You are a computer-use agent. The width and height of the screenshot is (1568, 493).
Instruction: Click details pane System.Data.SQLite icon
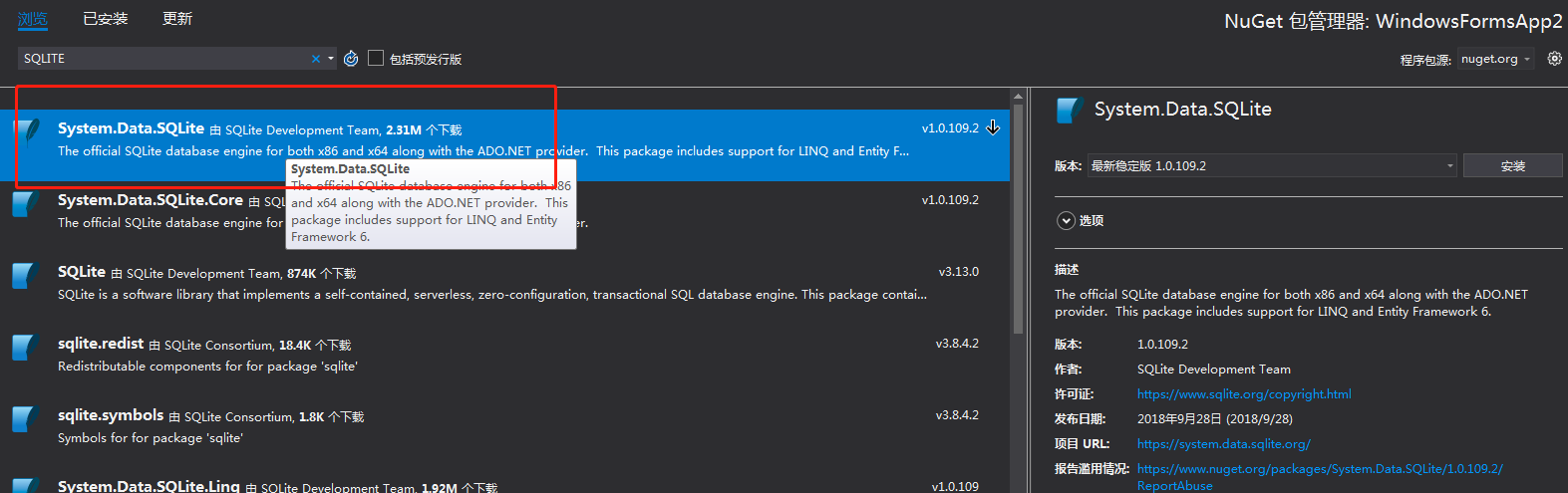click(x=1070, y=111)
